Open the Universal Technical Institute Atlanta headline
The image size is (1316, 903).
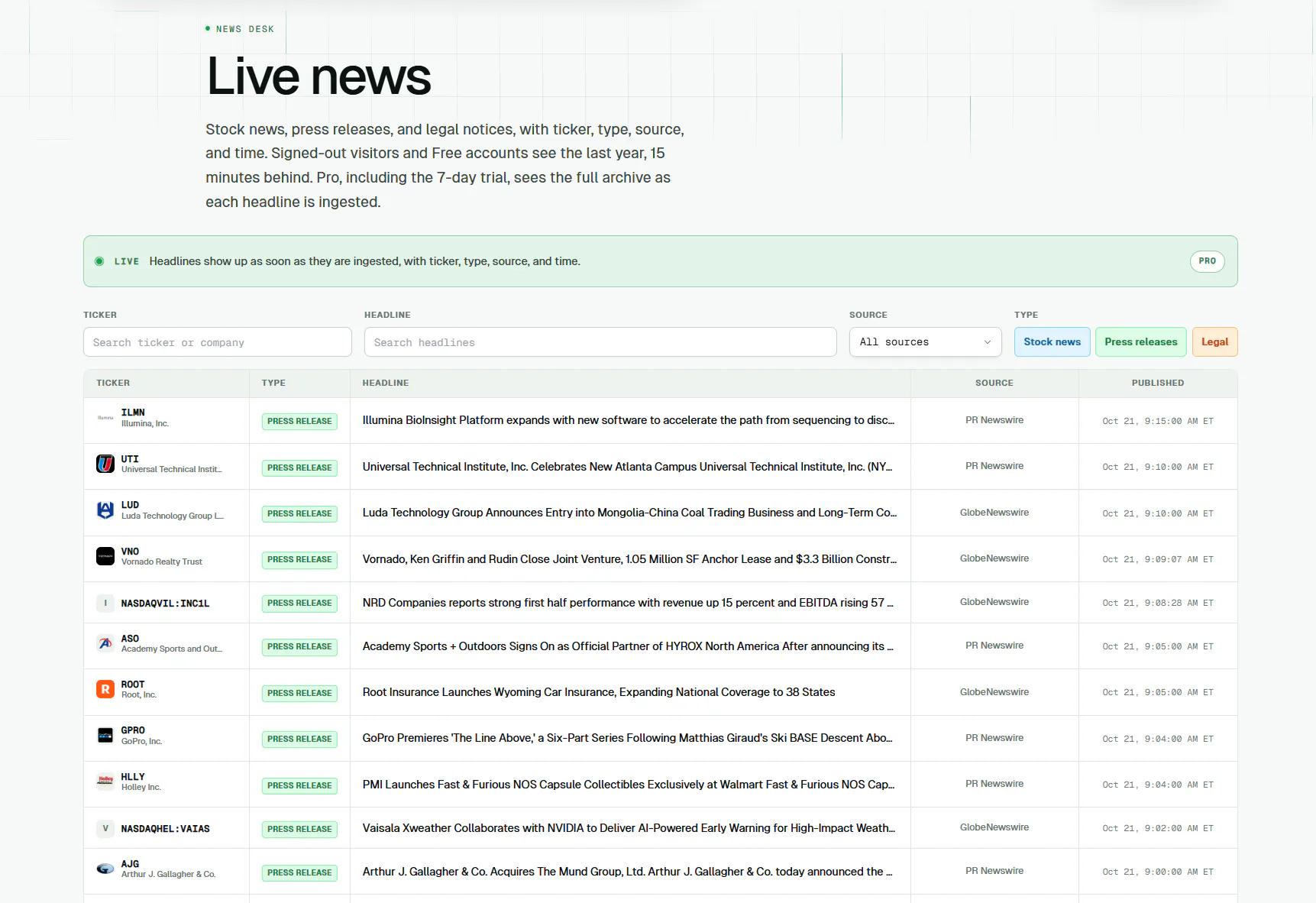(628, 467)
